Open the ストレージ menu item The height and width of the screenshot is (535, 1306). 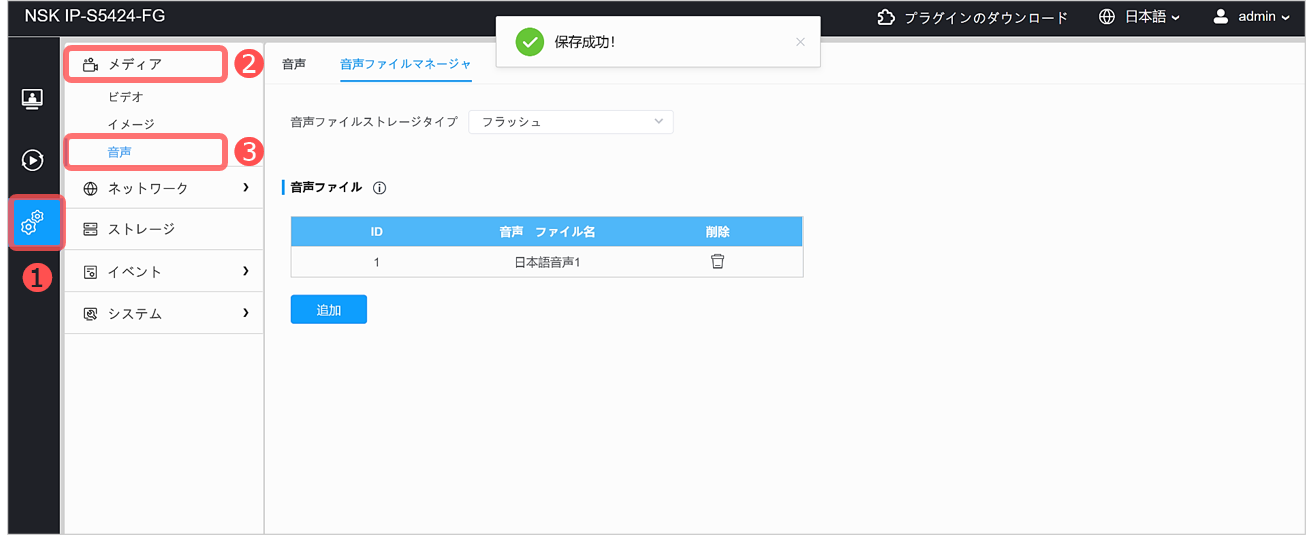point(141,229)
